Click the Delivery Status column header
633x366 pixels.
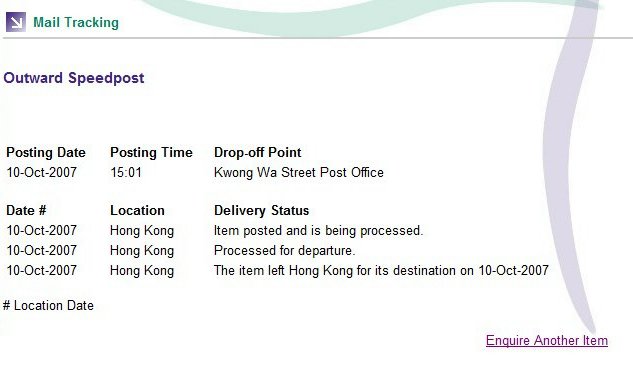click(x=262, y=211)
